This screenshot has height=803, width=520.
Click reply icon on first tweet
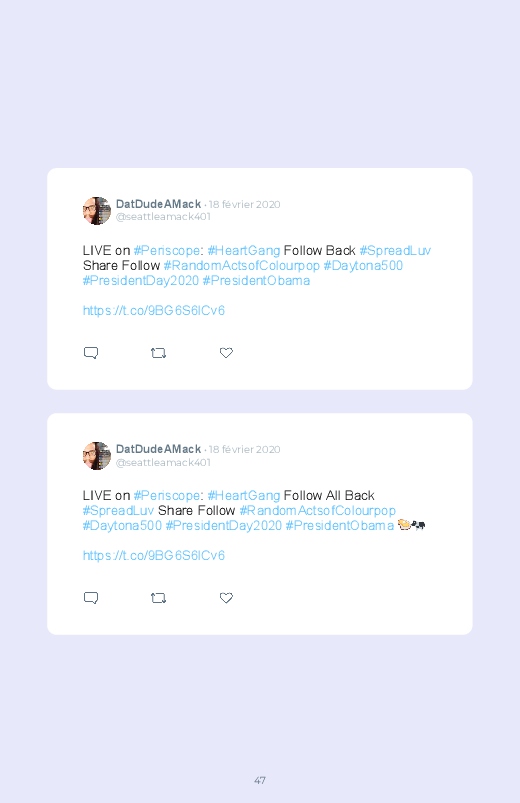point(91,353)
